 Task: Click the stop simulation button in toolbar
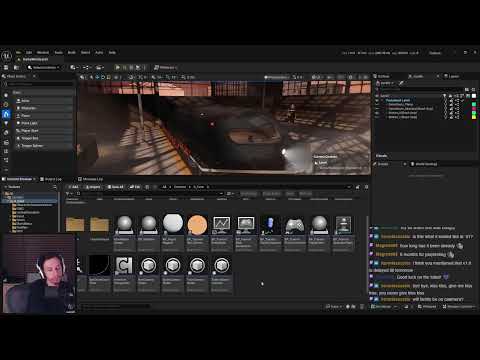(x=131, y=67)
